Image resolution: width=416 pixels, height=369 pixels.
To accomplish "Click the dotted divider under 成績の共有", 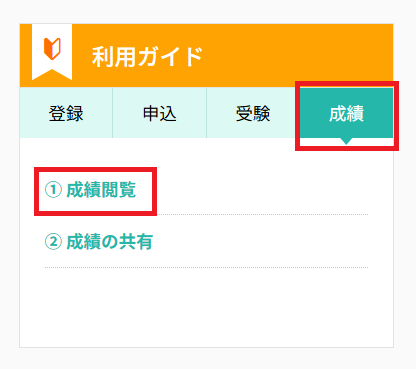I will click(x=207, y=267).
